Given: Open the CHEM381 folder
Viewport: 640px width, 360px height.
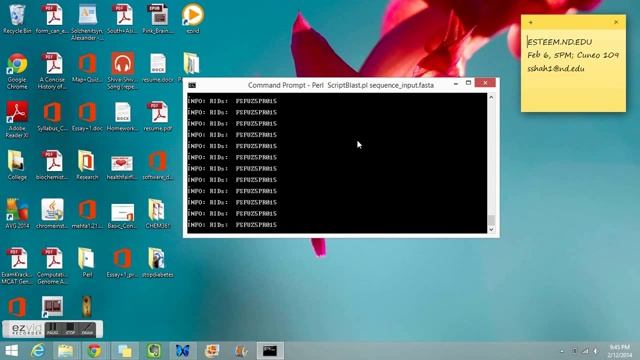Looking at the screenshot, I should (x=158, y=213).
